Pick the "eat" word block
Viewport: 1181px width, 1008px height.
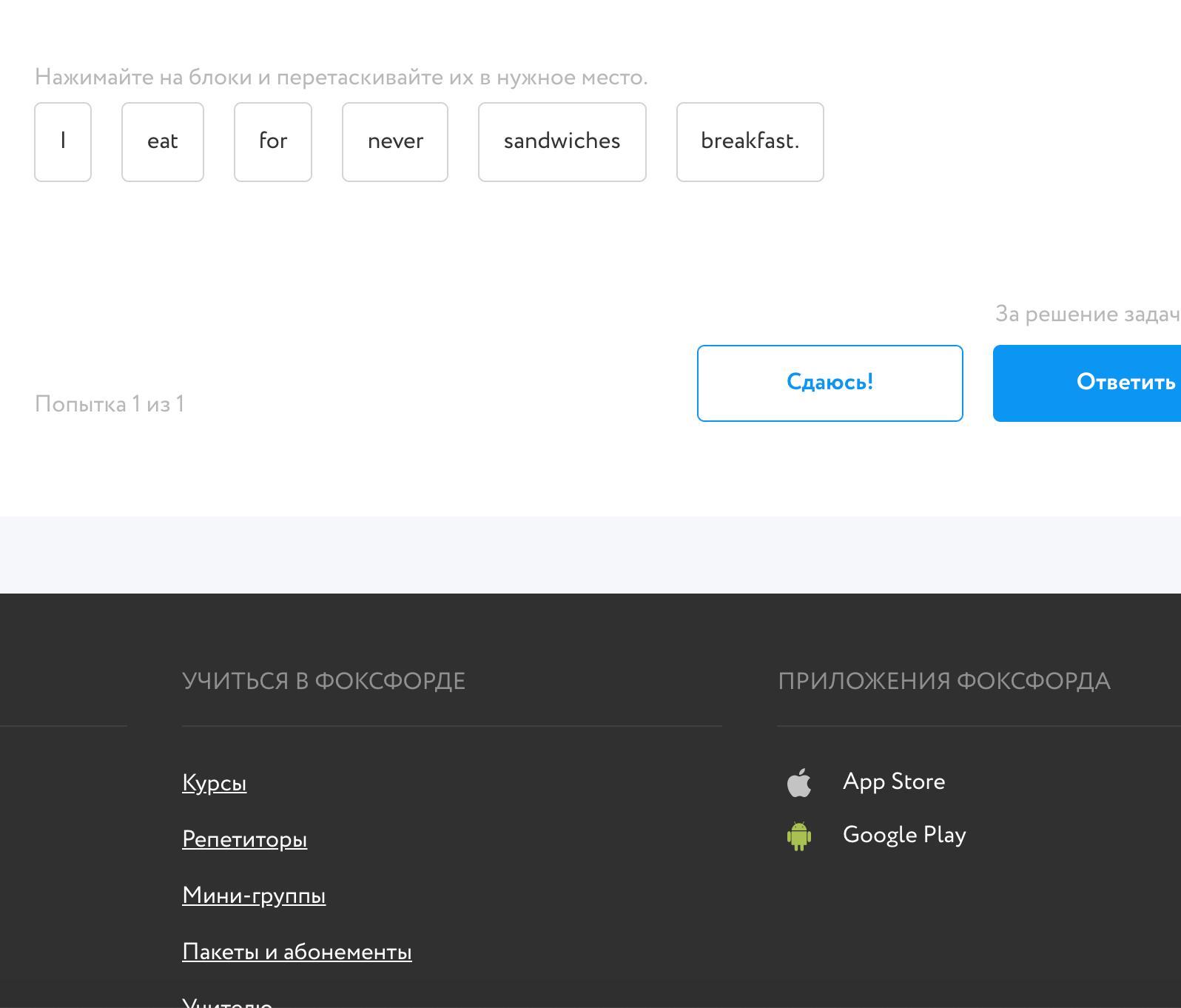(x=163, y=142)
